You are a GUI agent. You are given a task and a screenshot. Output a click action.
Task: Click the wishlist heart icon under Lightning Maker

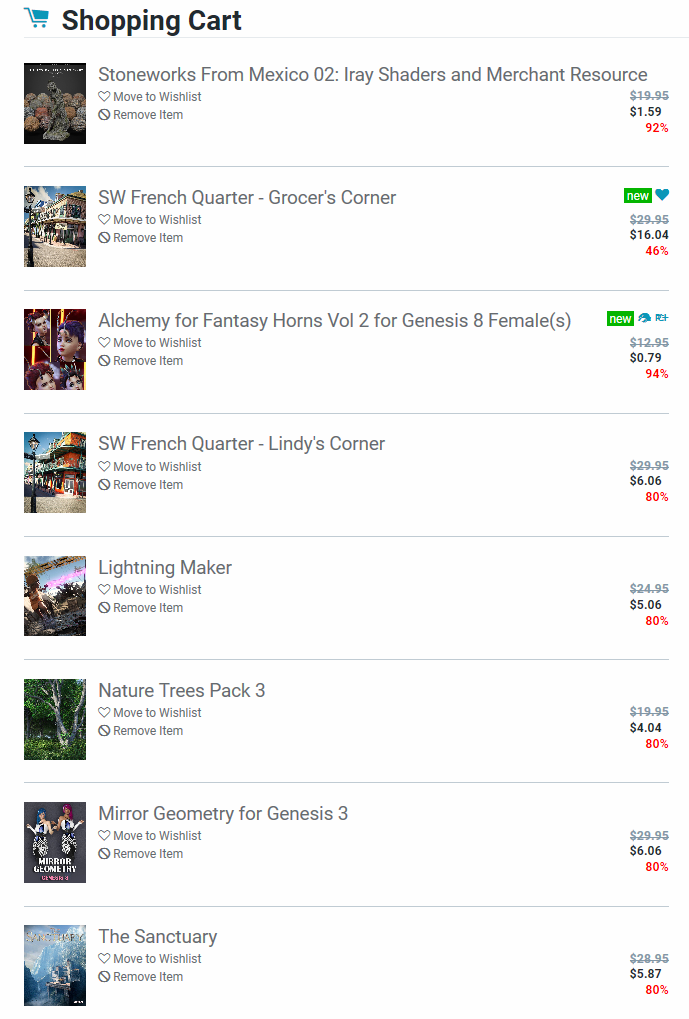tap(104, 590)
